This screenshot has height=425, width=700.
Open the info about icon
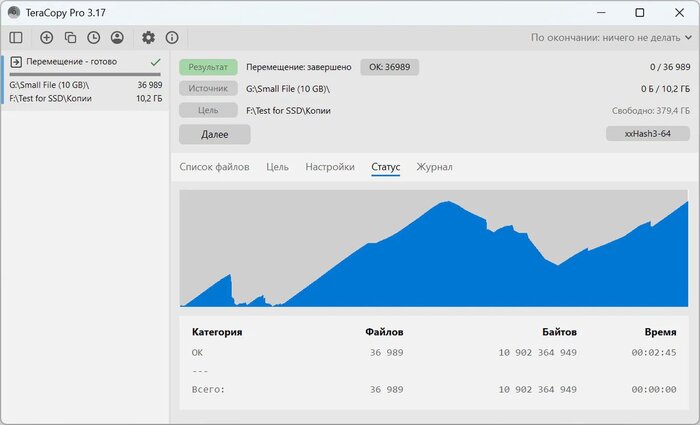[172, 38]
